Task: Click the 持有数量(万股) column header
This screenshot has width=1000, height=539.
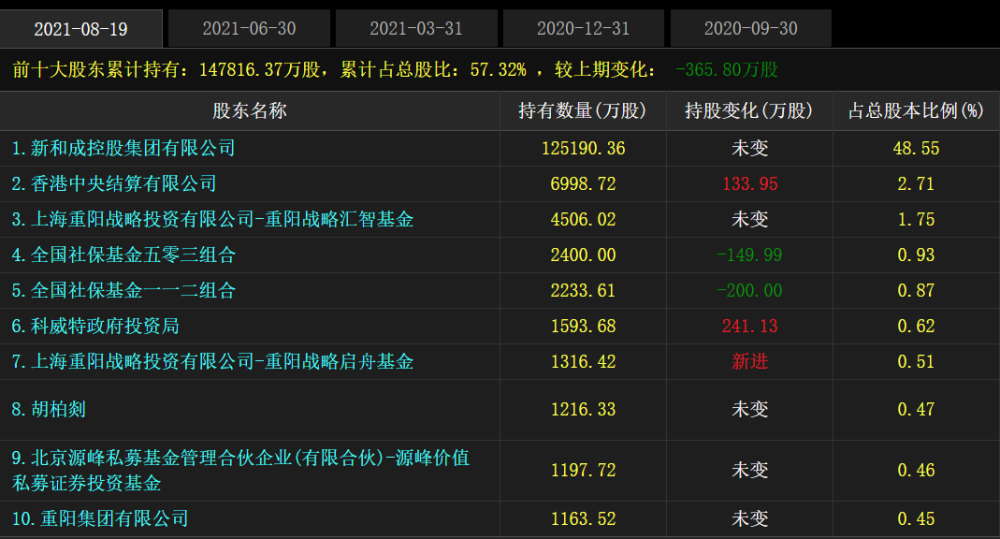Action: click(x=582, y=111)
